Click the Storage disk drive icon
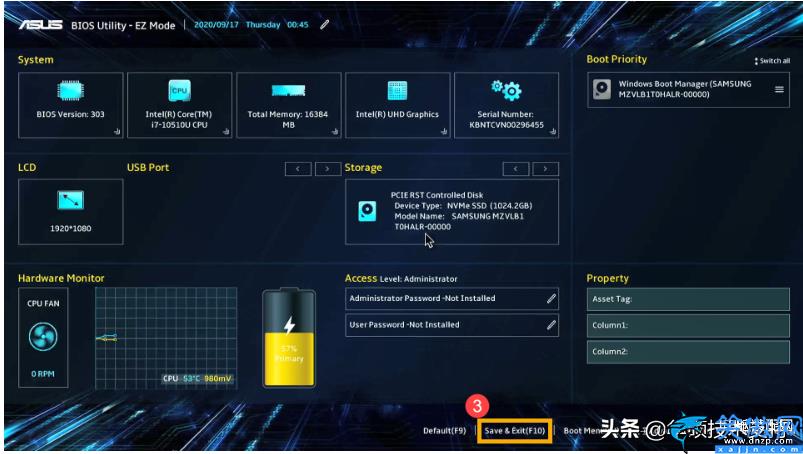This screenshot has height=454, width=803. [367, 211]
